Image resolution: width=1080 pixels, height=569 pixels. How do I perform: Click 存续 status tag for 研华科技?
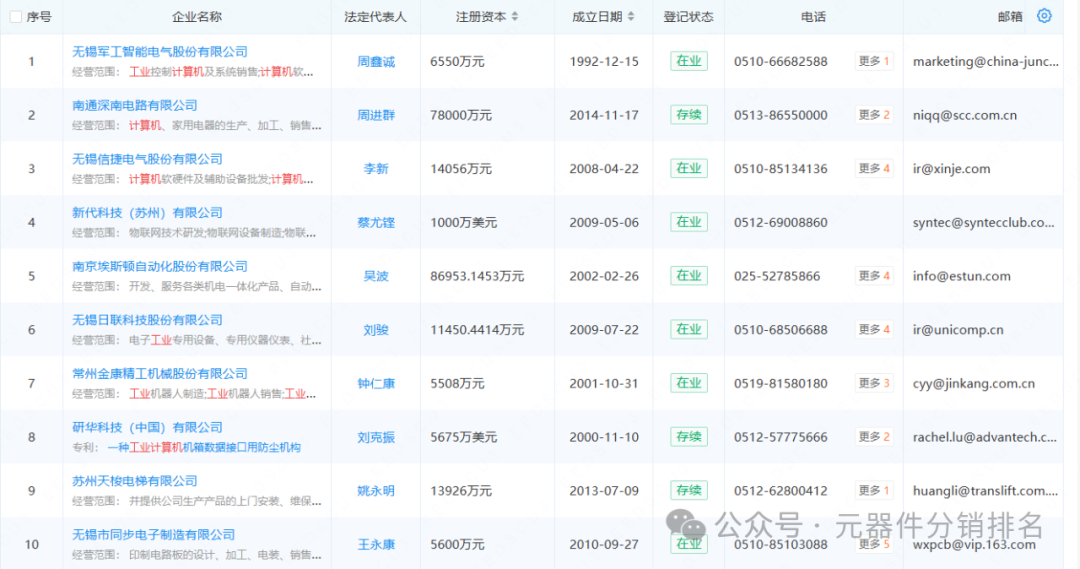point(689,437)
